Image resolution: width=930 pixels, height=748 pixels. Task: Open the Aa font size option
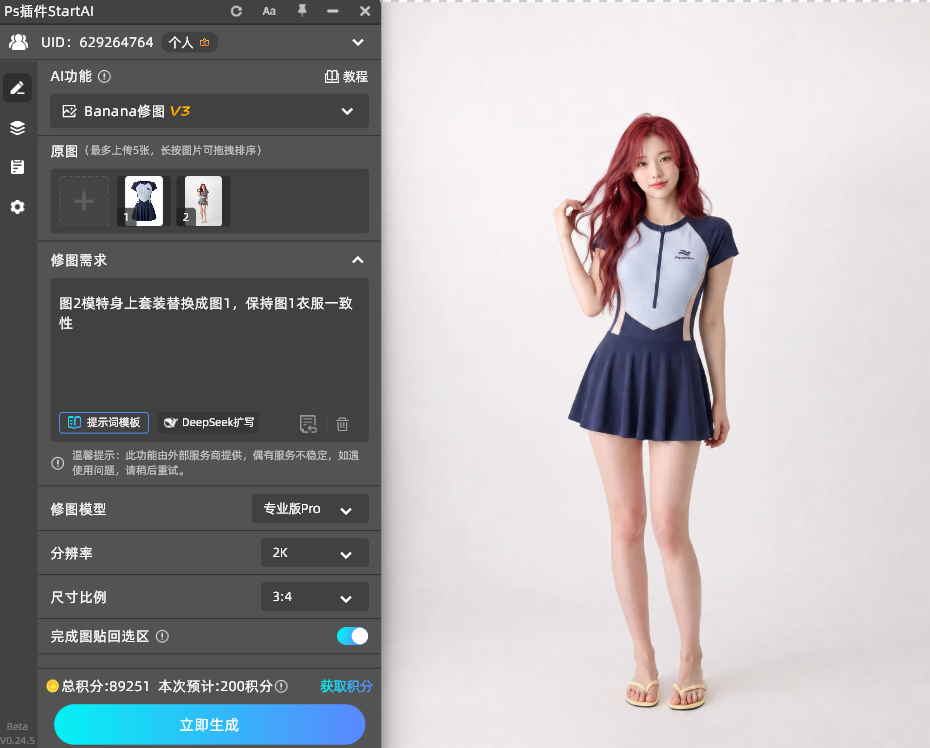point(269,11)
